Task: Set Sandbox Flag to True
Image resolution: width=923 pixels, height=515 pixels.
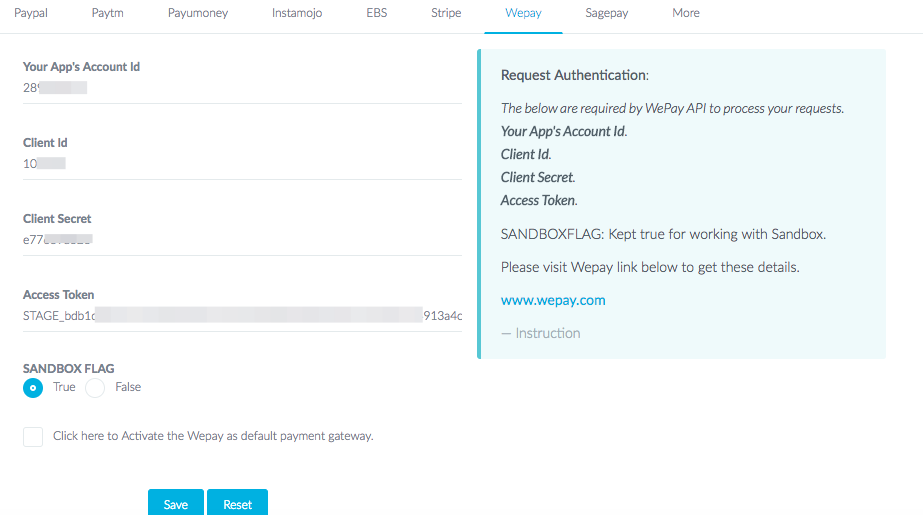Action: pyautogui.click(x=33, y=388)
